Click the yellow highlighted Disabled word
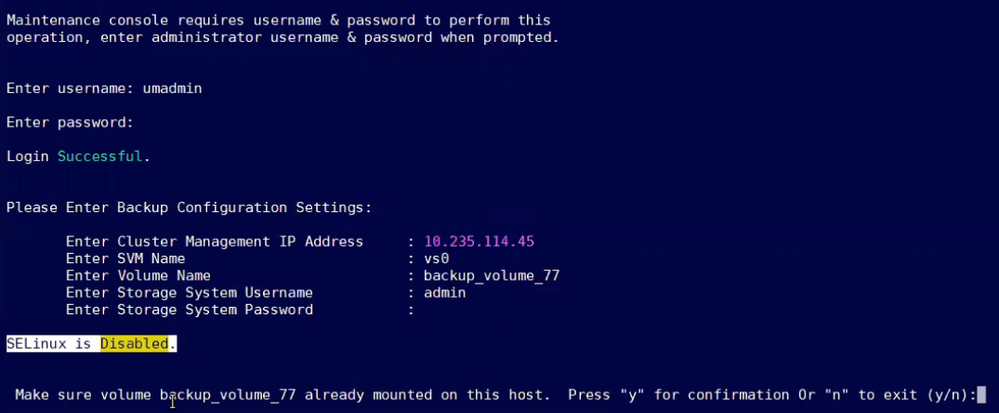 [x=137, y=344]
